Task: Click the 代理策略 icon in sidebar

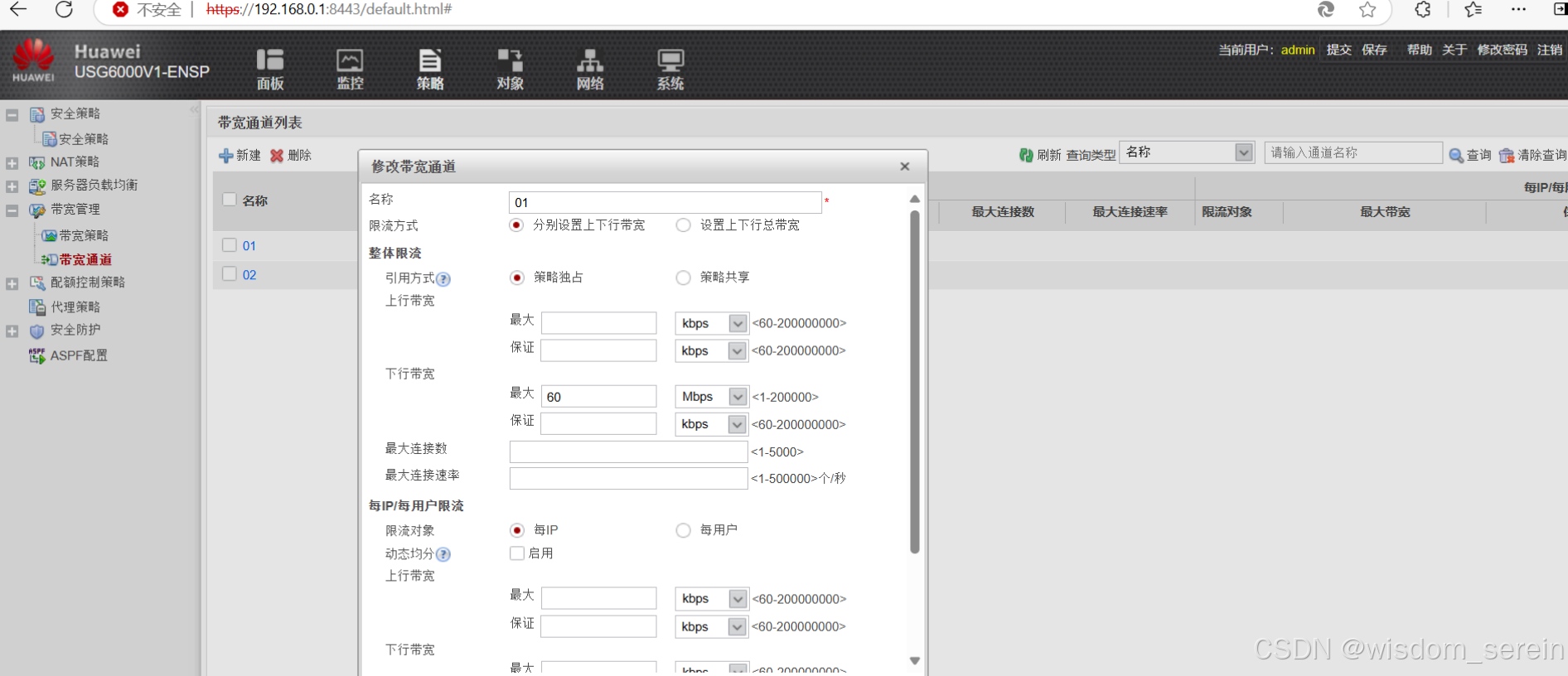Action: pos(36,307)
